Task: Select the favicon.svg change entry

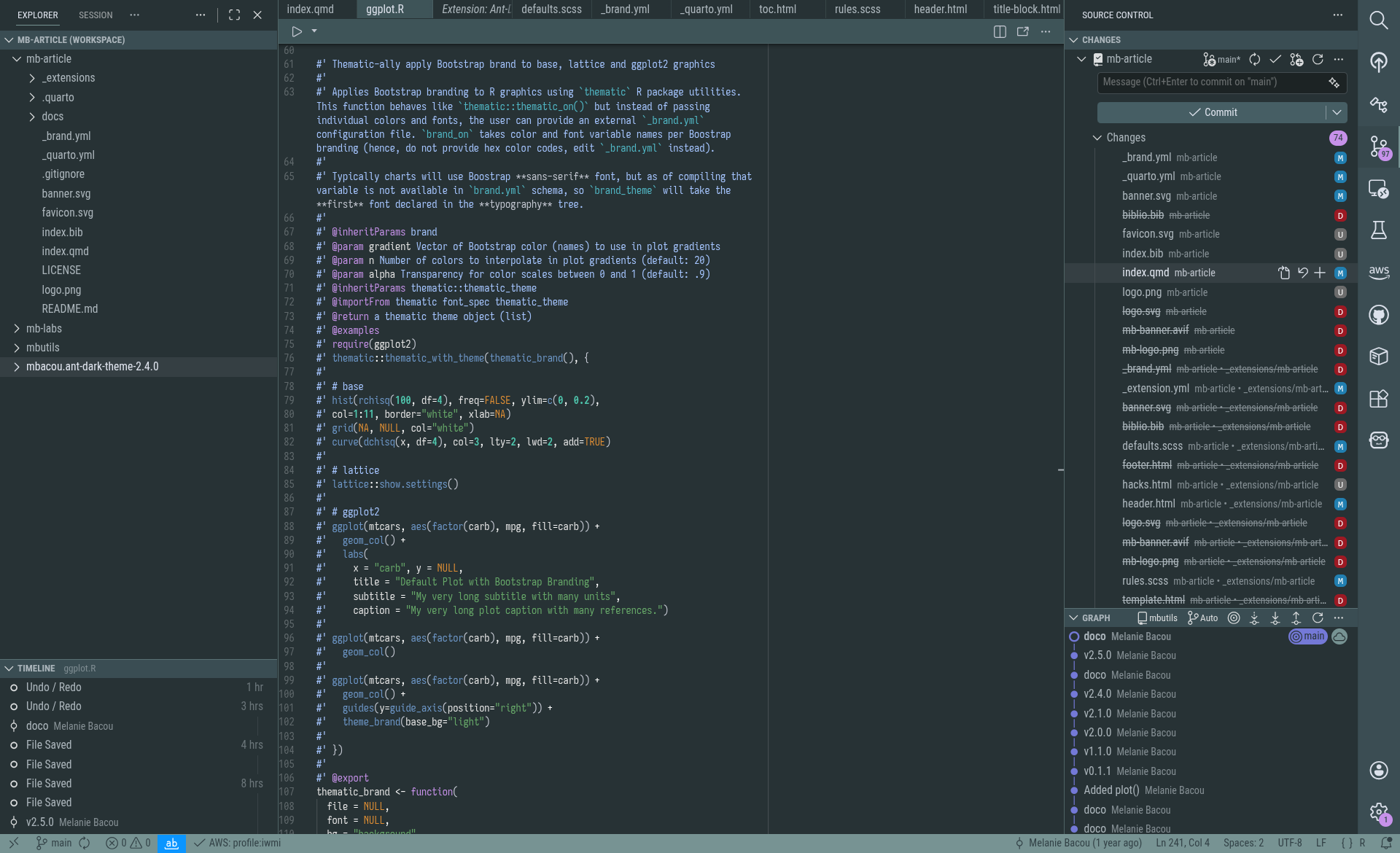Action: (x=1210, y=234)
